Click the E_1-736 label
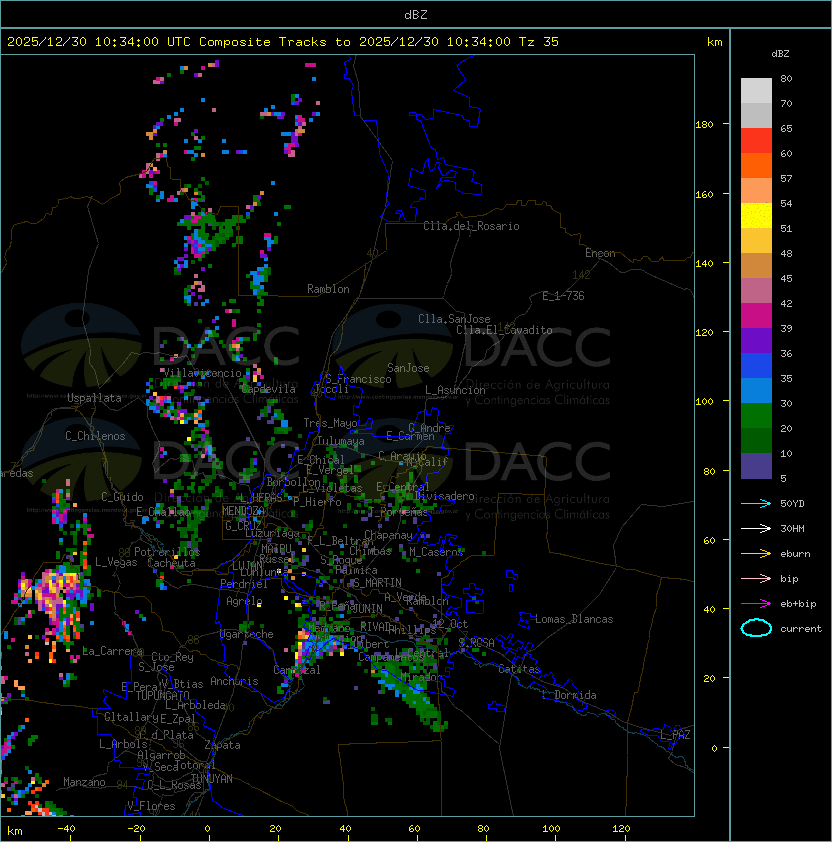 pos(563,296)
